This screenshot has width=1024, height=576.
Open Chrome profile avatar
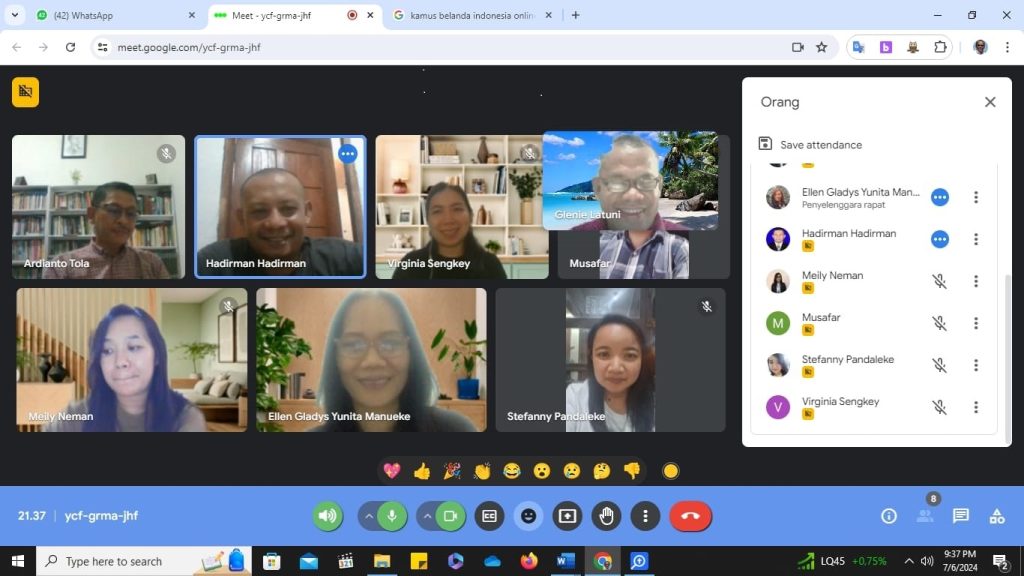pyautogui.click(x=980, y=47)
